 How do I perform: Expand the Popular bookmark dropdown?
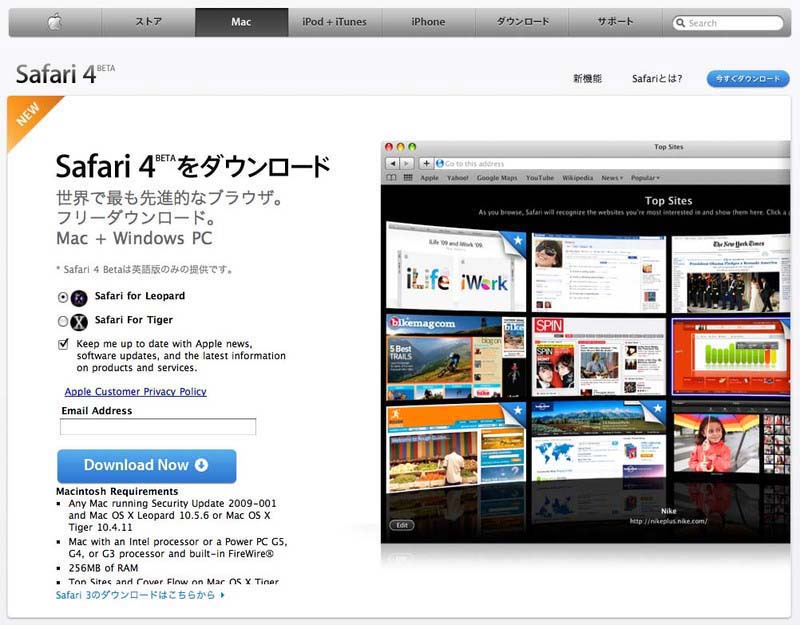645,178
